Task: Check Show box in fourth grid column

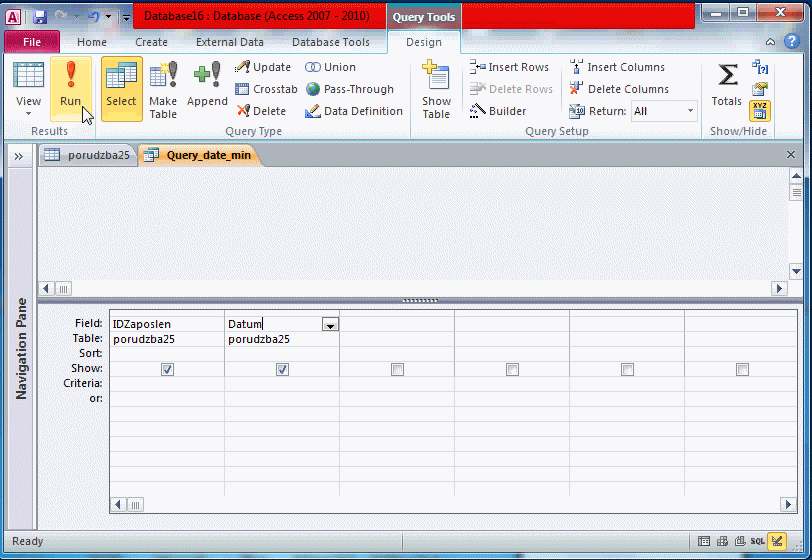Action: click(512, 369)
